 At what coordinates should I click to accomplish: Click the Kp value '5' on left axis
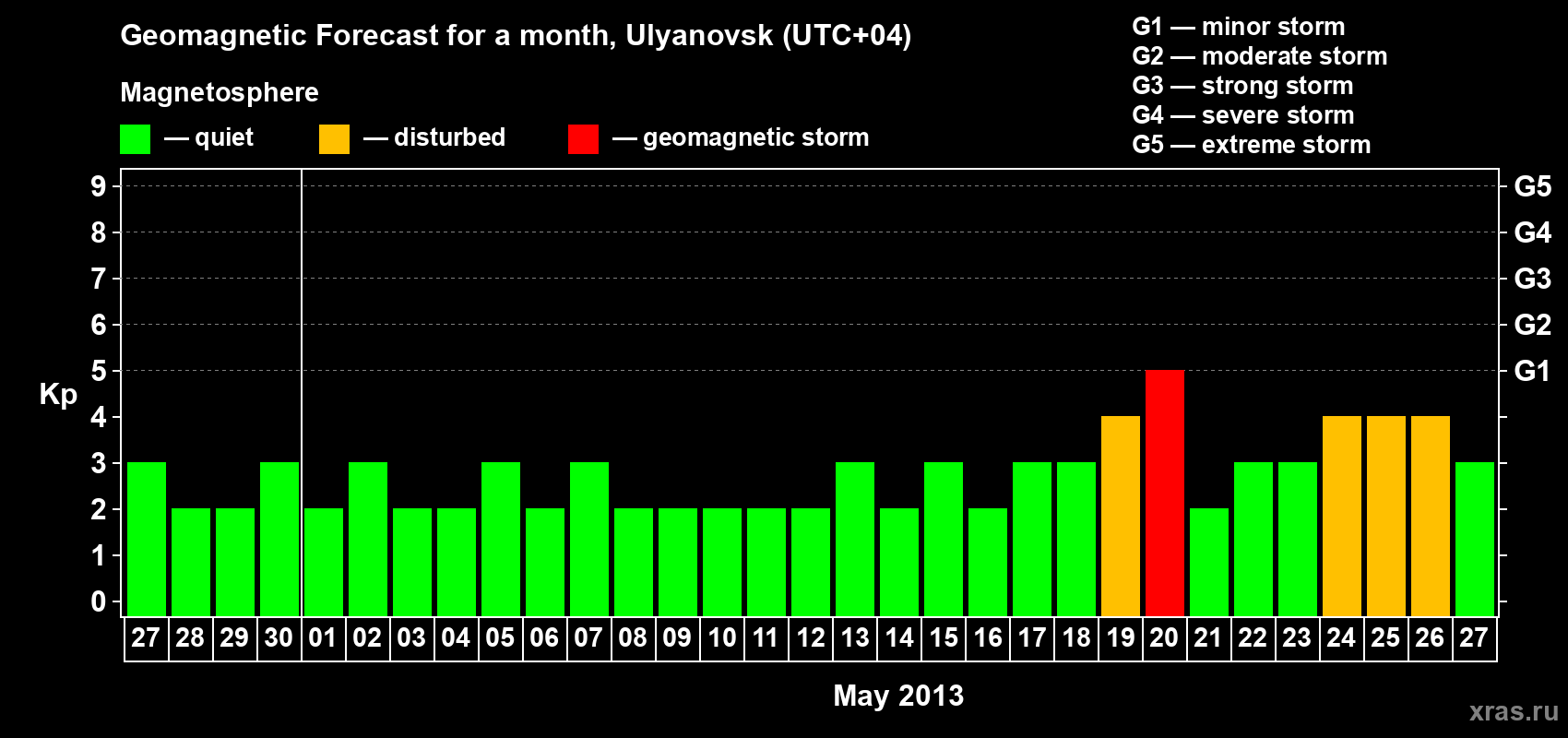tap(99, 371)
